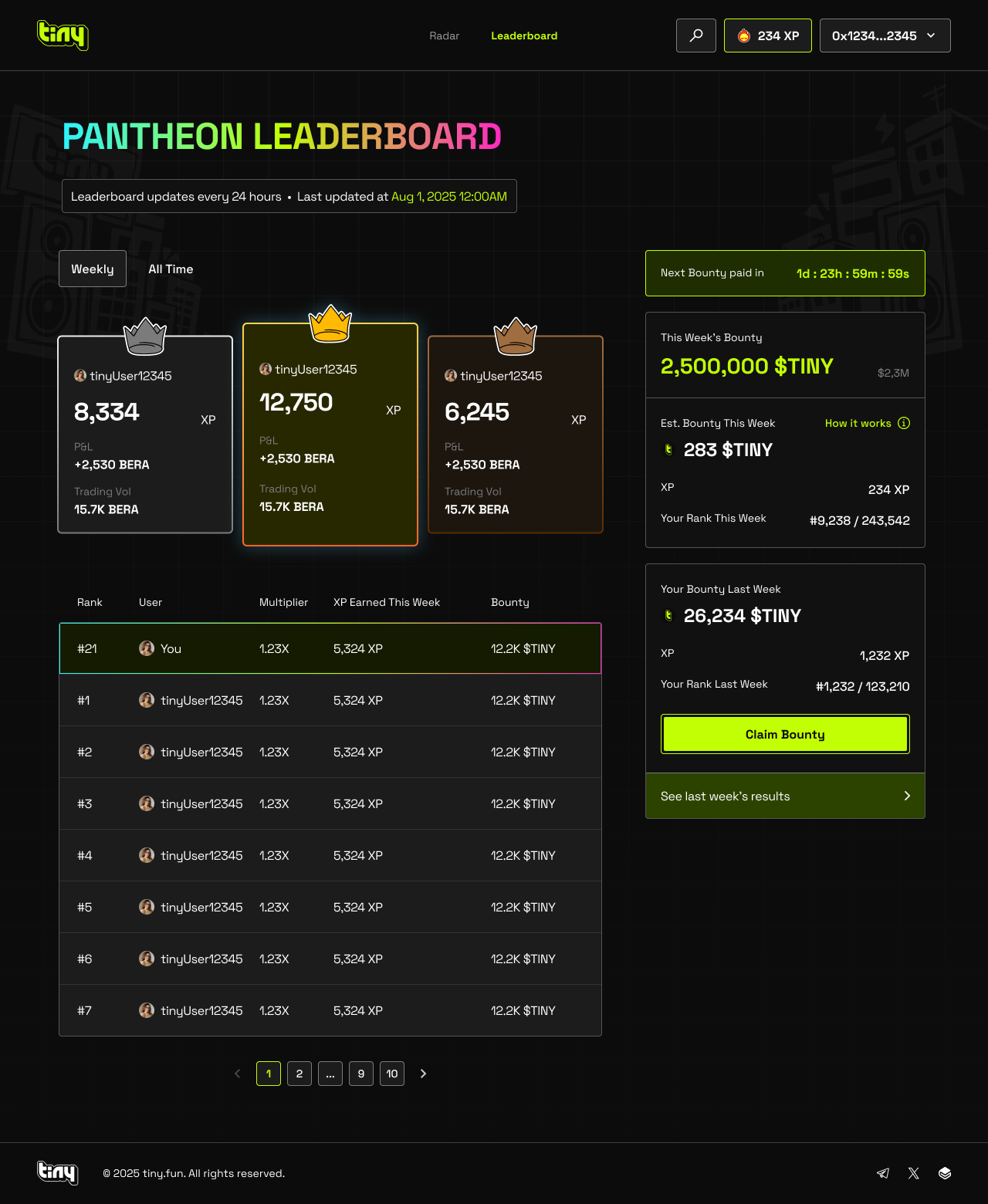Switch to the All Time tab
988x1204 pixels.
(171, 269)
